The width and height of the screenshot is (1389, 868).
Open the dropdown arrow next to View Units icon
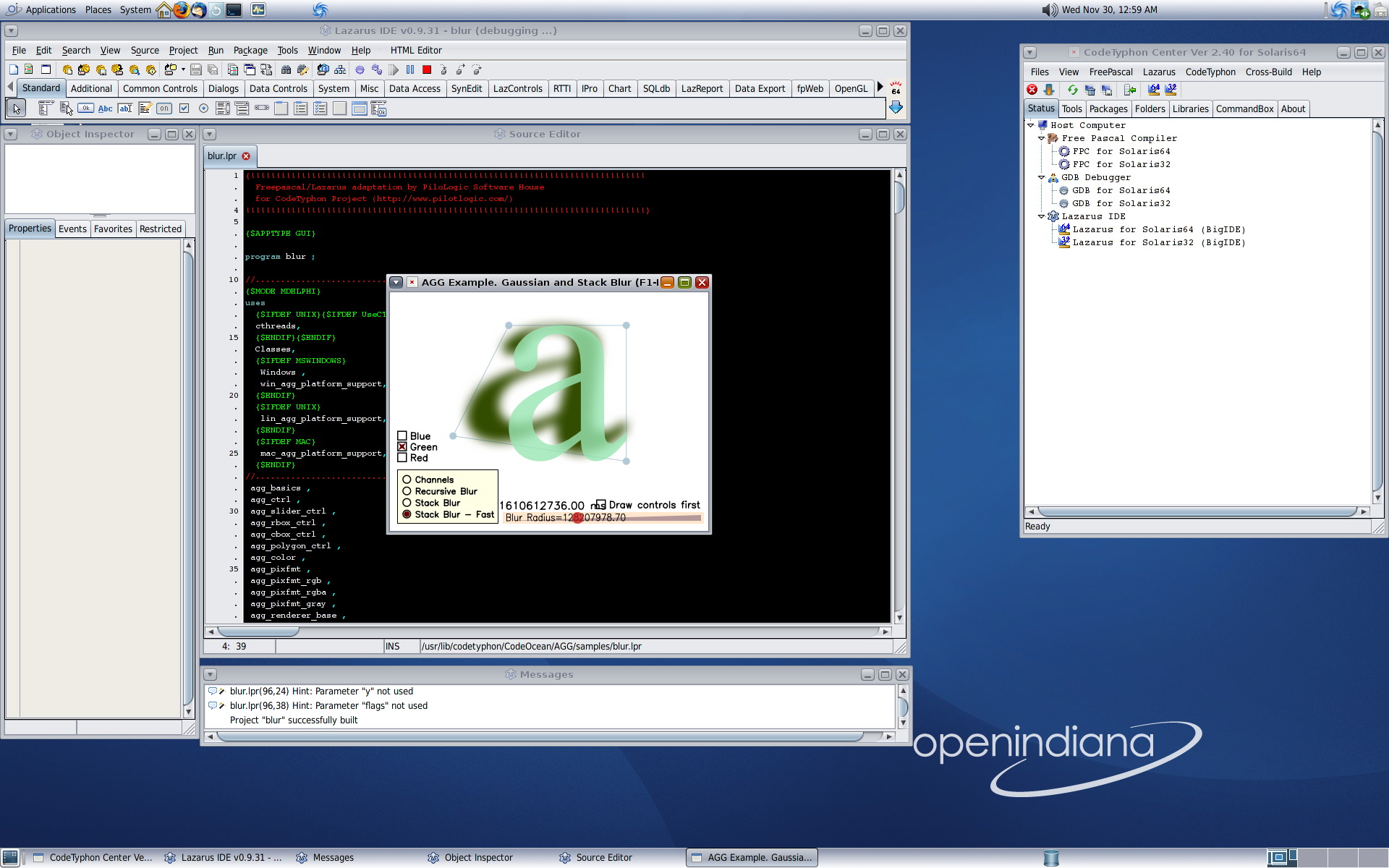click(183, 69)
